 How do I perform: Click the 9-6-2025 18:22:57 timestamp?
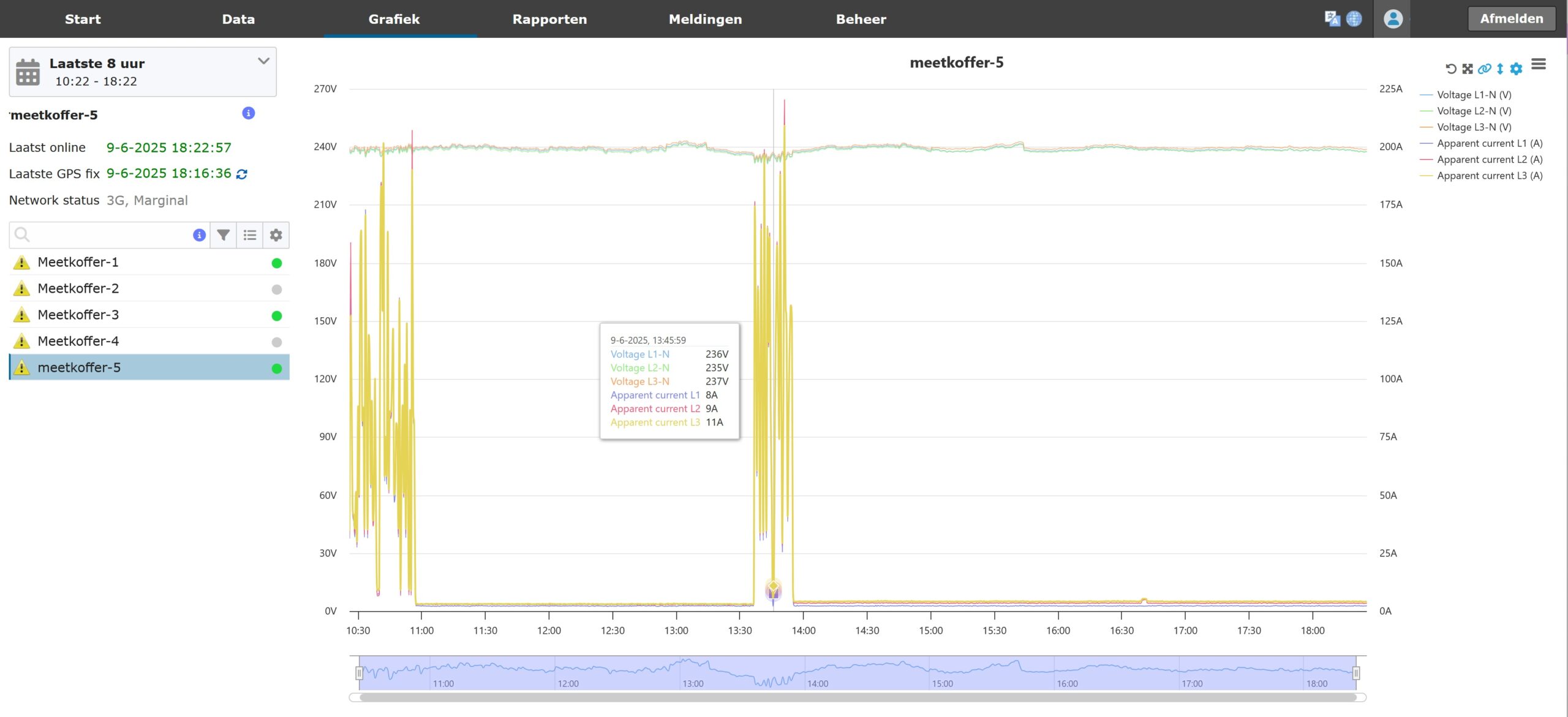(x=169, y=148)
